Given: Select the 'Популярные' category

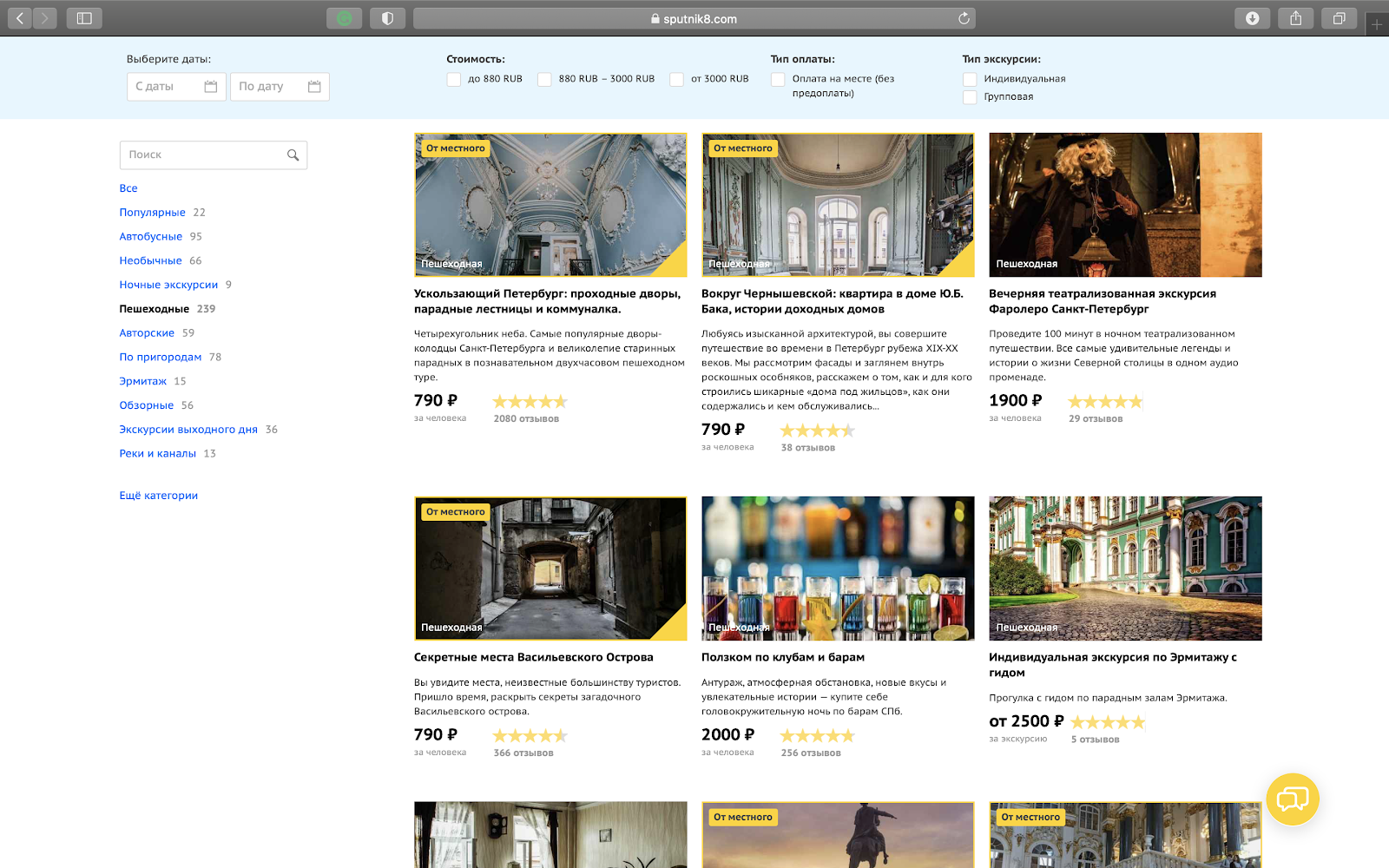Looking at the screenshot, I should (153, 213).
